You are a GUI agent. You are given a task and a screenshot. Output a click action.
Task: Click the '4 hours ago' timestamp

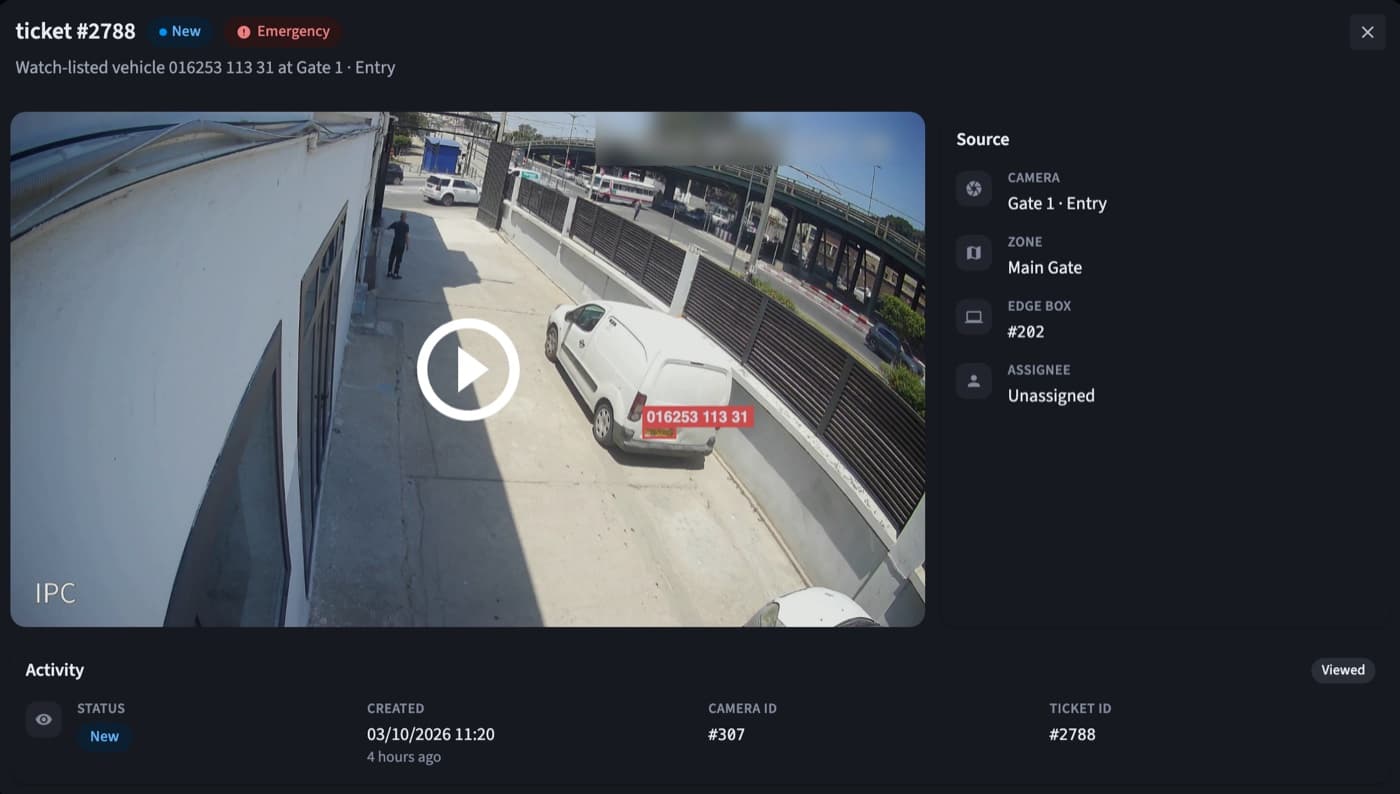click(x=404, y=757)
